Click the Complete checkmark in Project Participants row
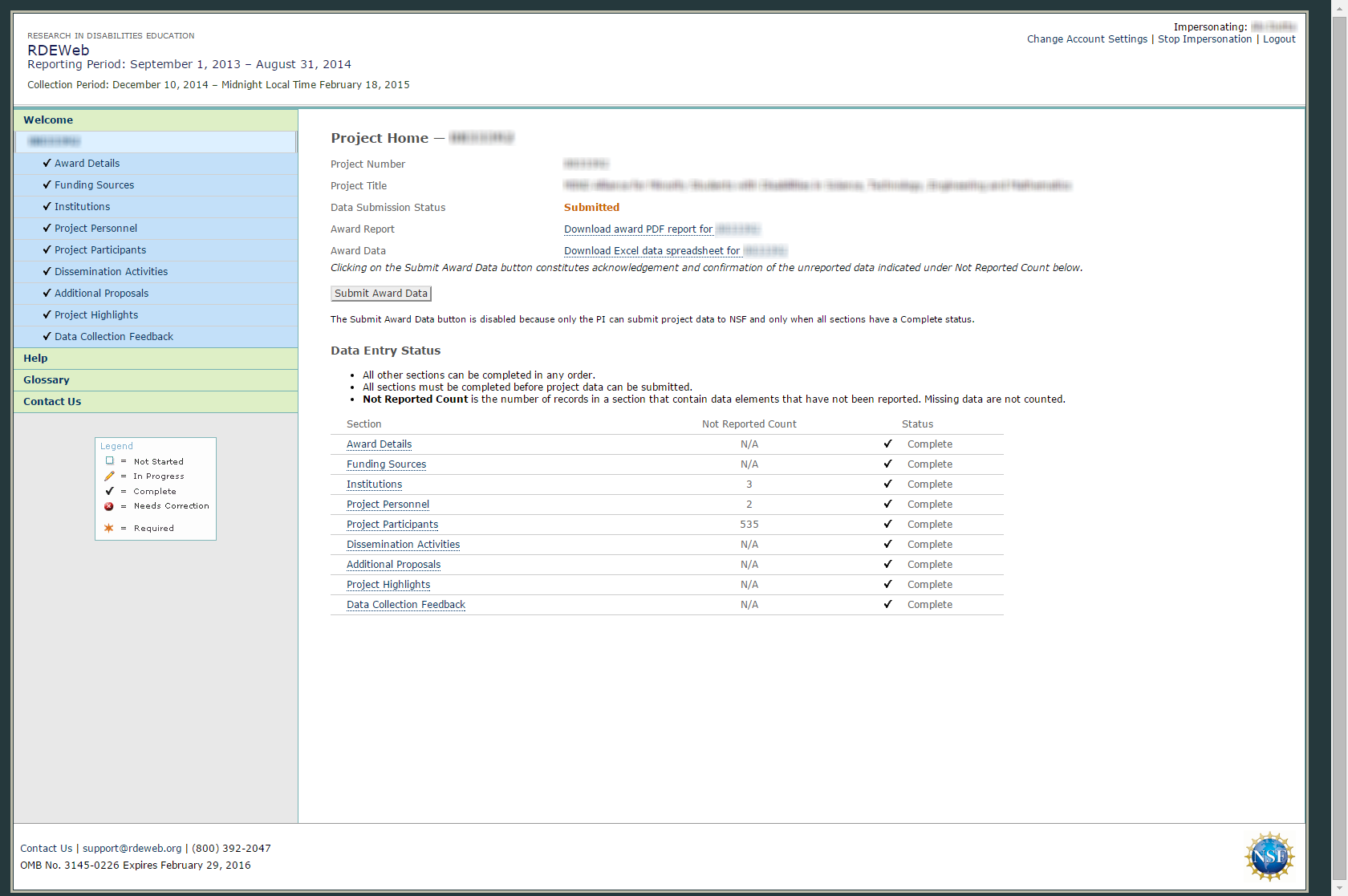1348x896 pixels. click(x=887, y=524)
